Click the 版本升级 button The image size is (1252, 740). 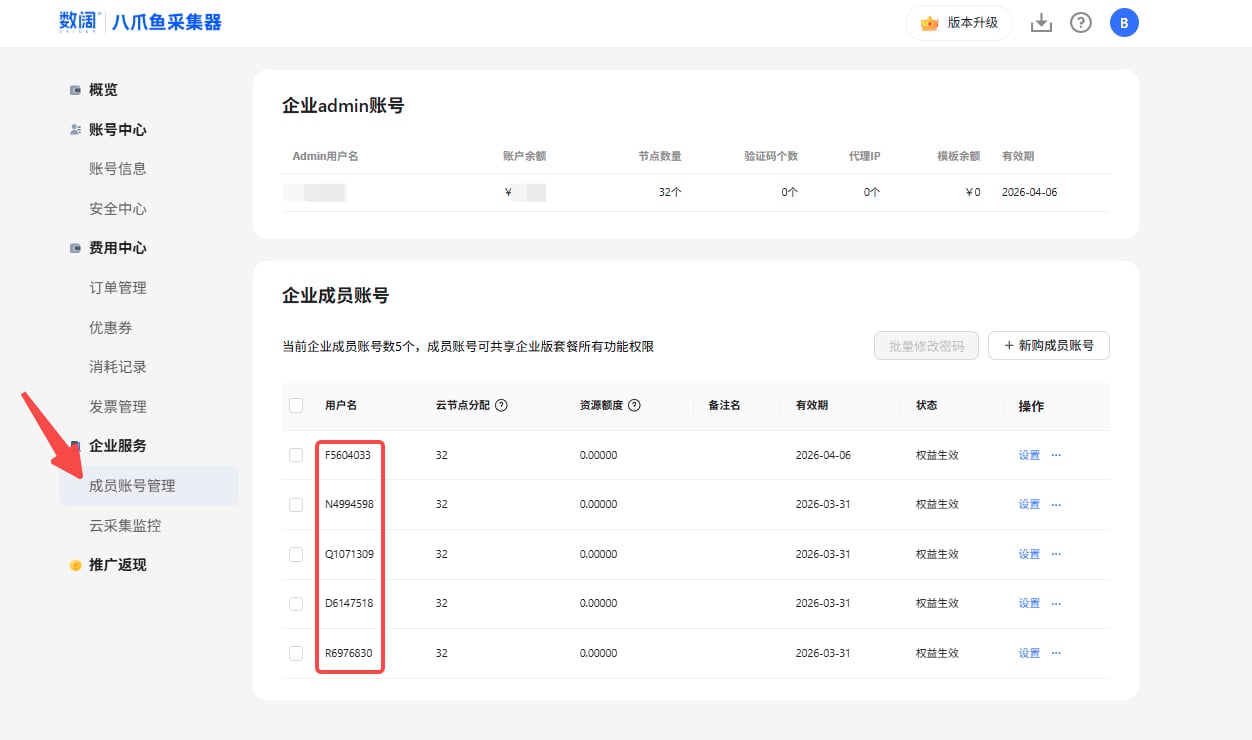959,23
